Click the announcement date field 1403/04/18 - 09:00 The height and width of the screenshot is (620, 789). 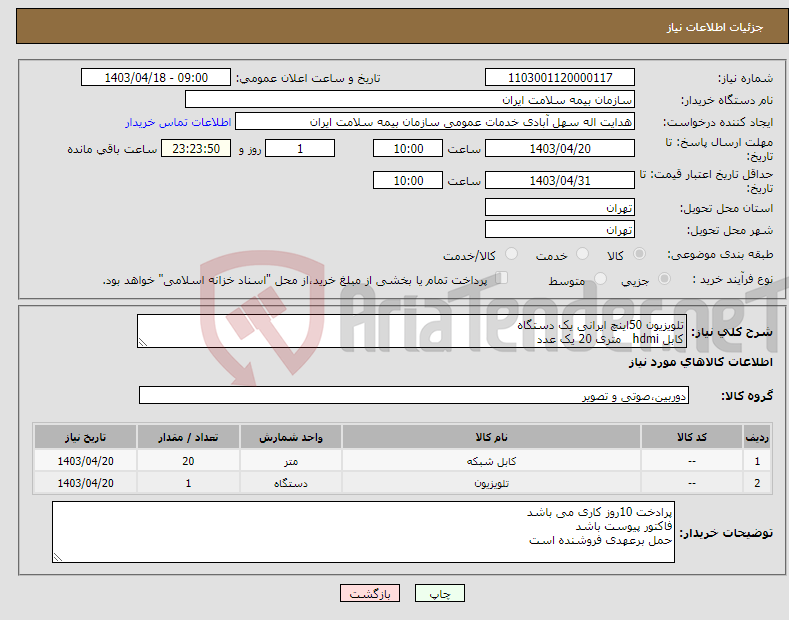[x=156, y=78]
